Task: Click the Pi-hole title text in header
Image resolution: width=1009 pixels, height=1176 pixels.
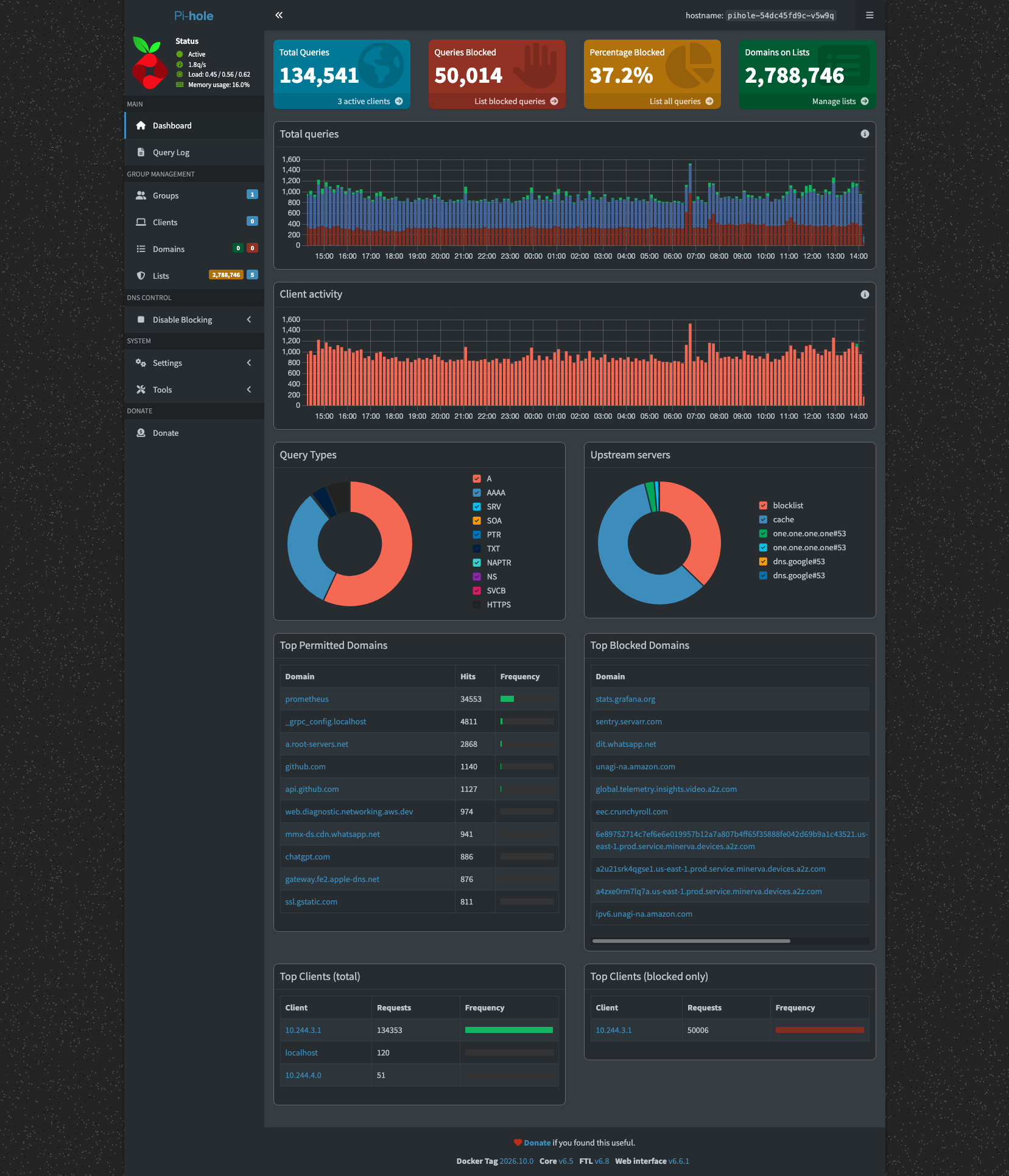Action: (194, 16)
